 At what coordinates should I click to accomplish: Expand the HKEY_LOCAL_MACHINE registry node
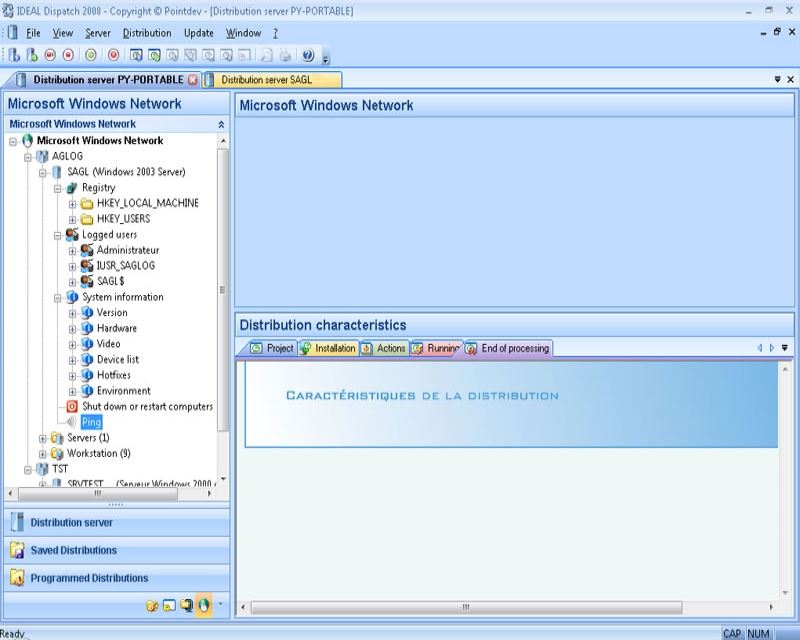[x=73, y=203]
